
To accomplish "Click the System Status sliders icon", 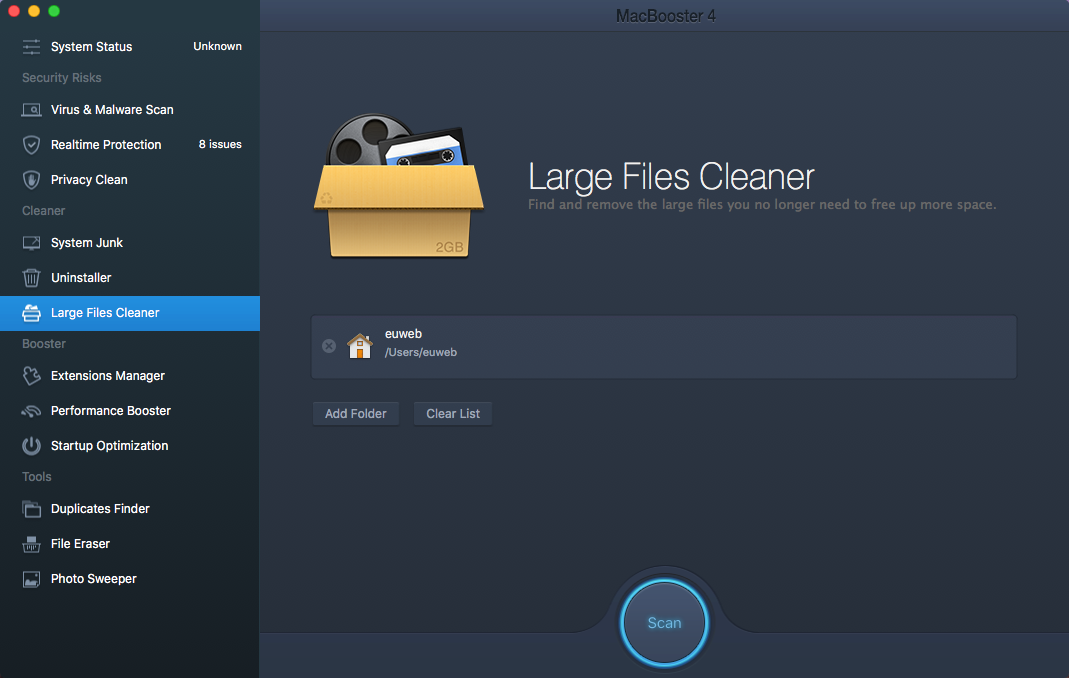I will pyautogui.click(x=31, y=46).
